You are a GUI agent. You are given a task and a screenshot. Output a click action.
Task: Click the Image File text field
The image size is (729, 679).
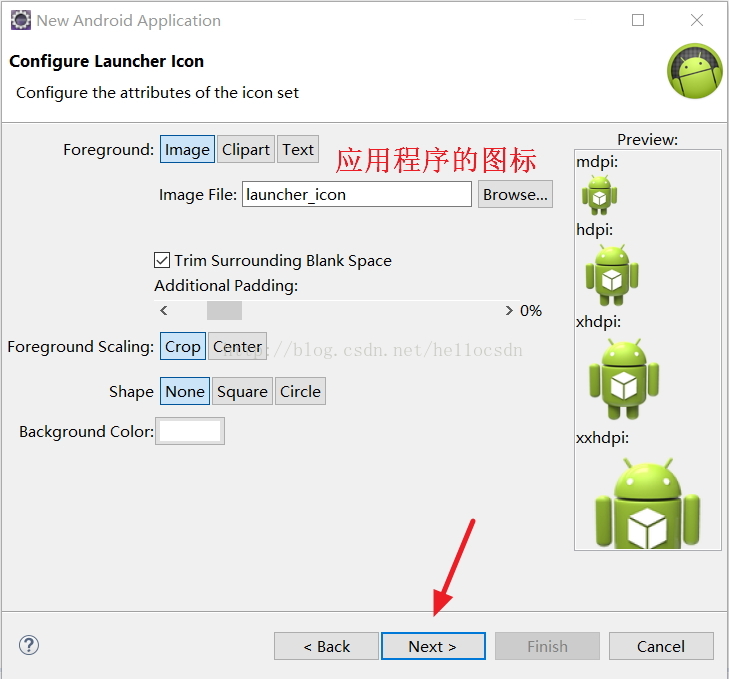[x=357, y=194]
